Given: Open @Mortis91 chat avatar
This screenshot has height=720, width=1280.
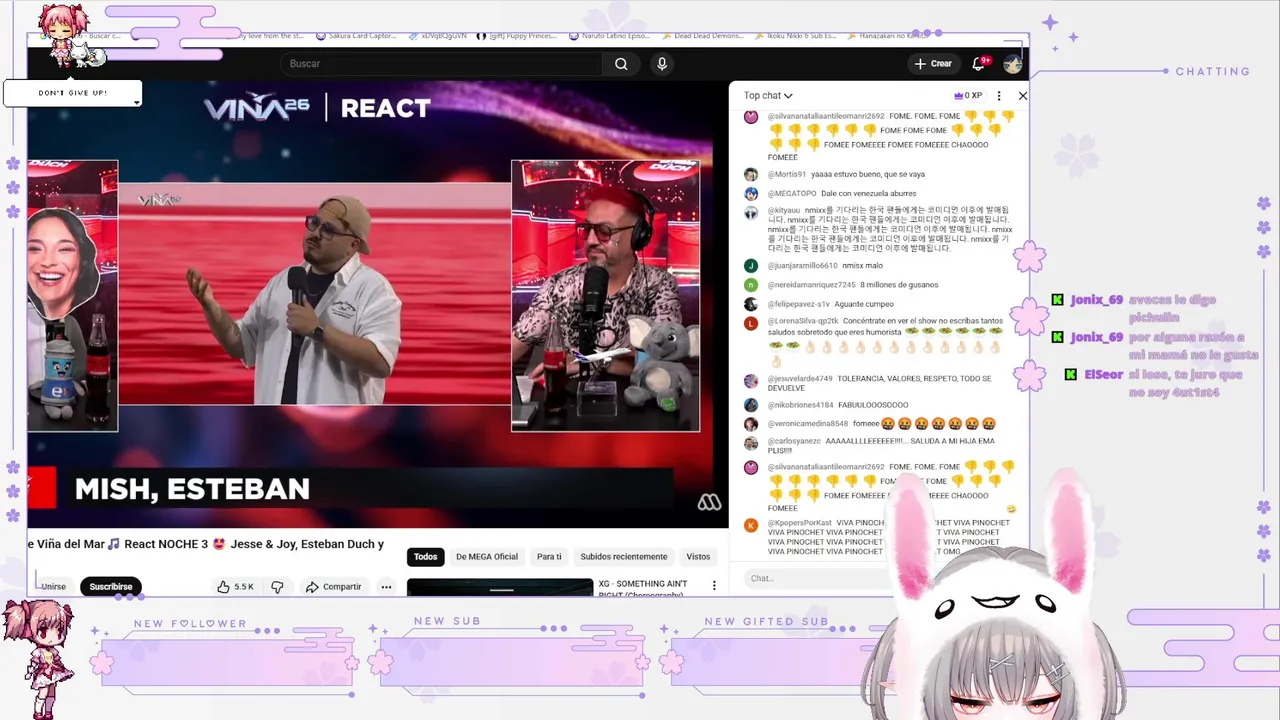Looking at the screenshot, I should pyautogui.click(x=751, y=174).
